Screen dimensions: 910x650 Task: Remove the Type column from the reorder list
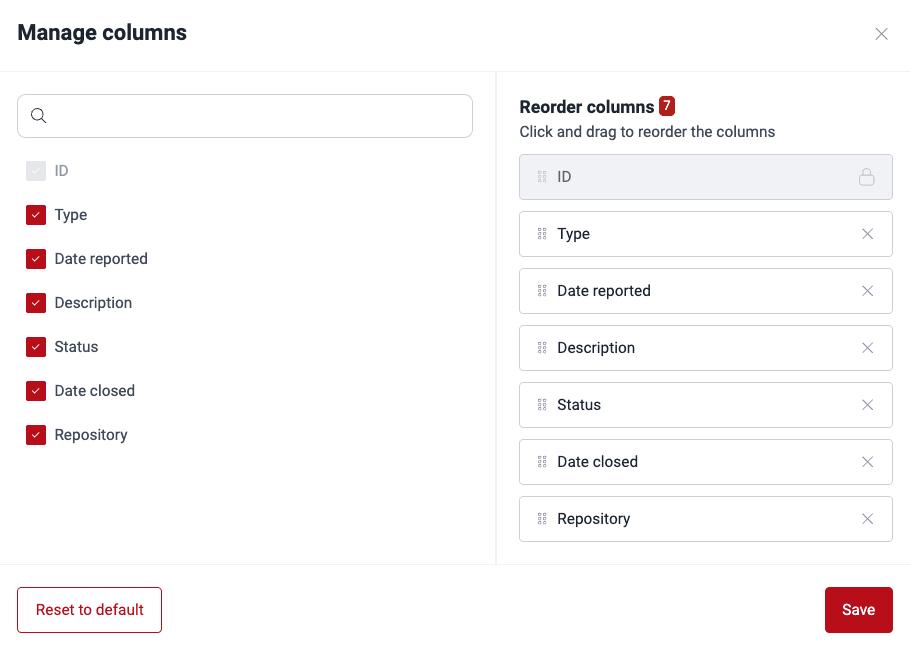point(867,233)
